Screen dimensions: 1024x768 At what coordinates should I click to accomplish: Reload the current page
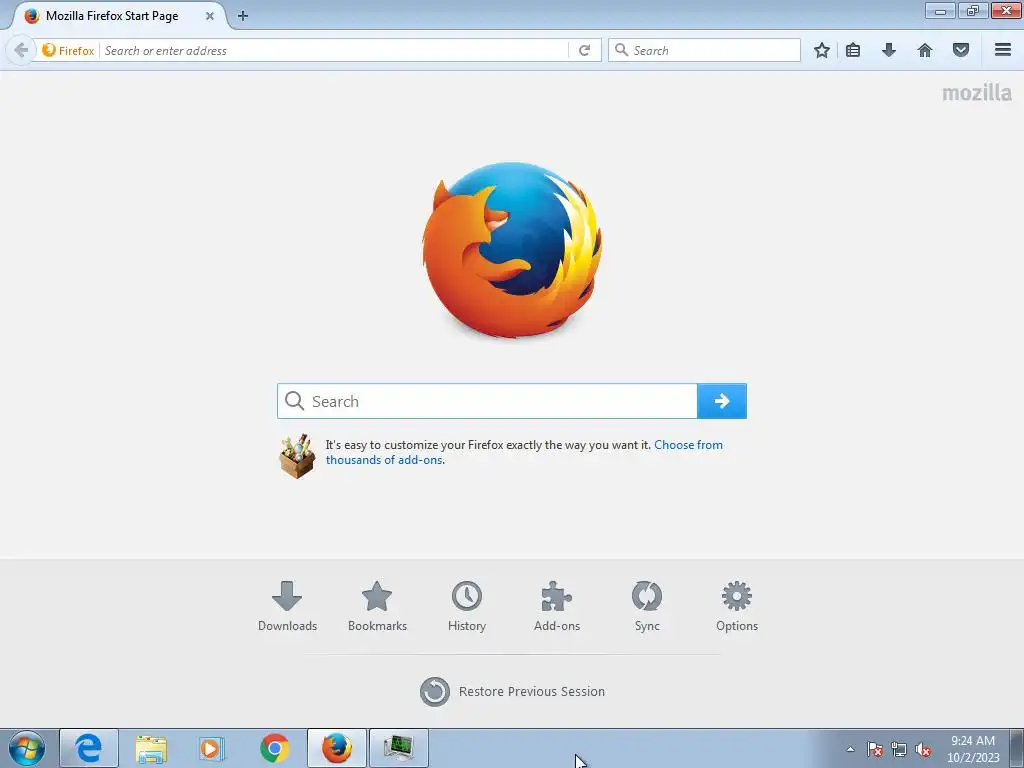[584, 50]
